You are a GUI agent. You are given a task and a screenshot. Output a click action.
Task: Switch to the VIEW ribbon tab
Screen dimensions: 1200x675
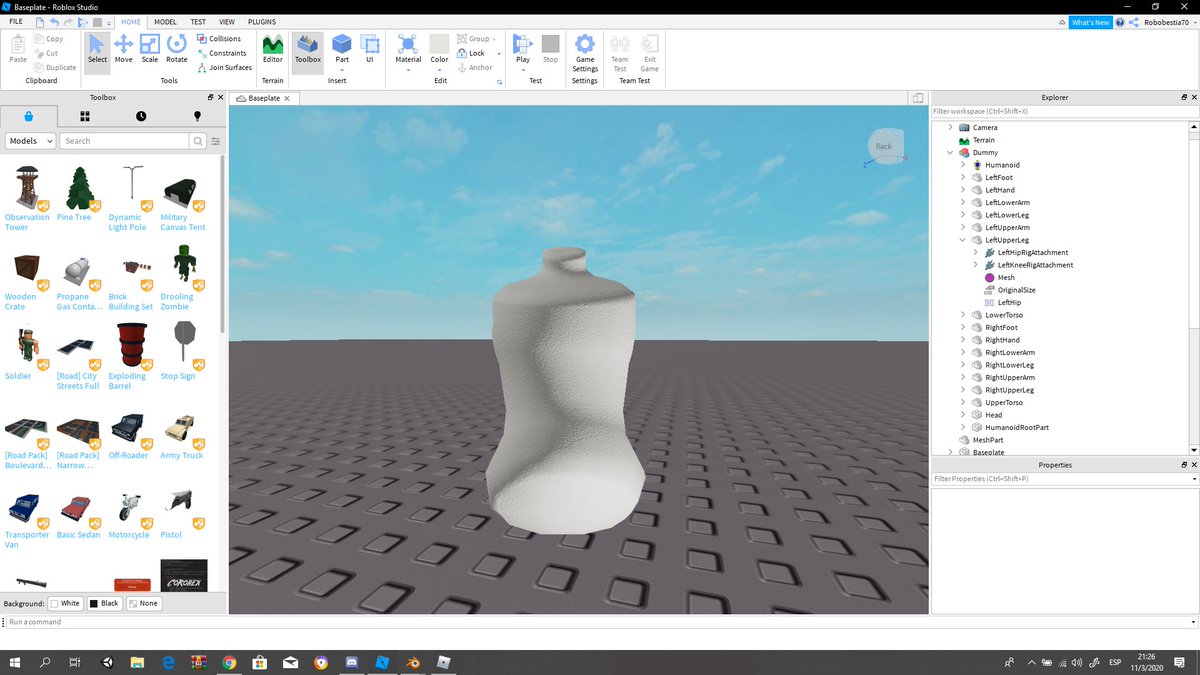tap(227, 21)
